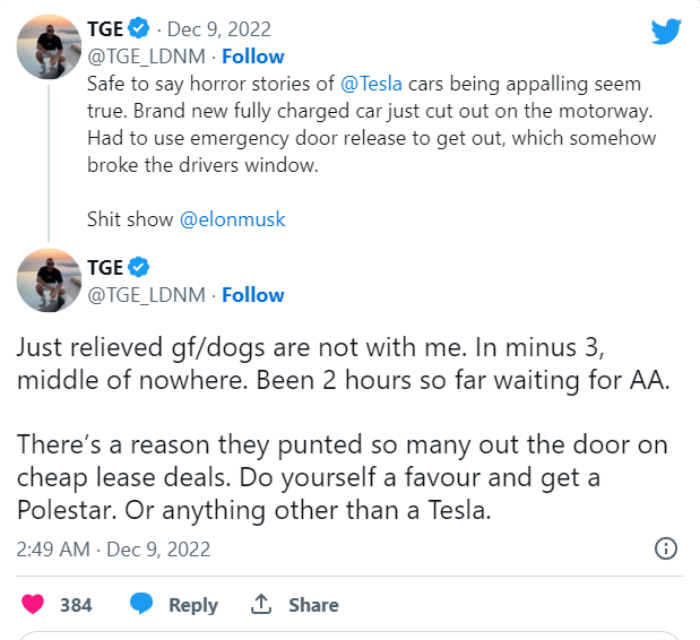This screenshot has height=640, width=700.
Task: Open the 2:49 AM · Dec 9, 2022 timestamp
Action: coord(114,549)
